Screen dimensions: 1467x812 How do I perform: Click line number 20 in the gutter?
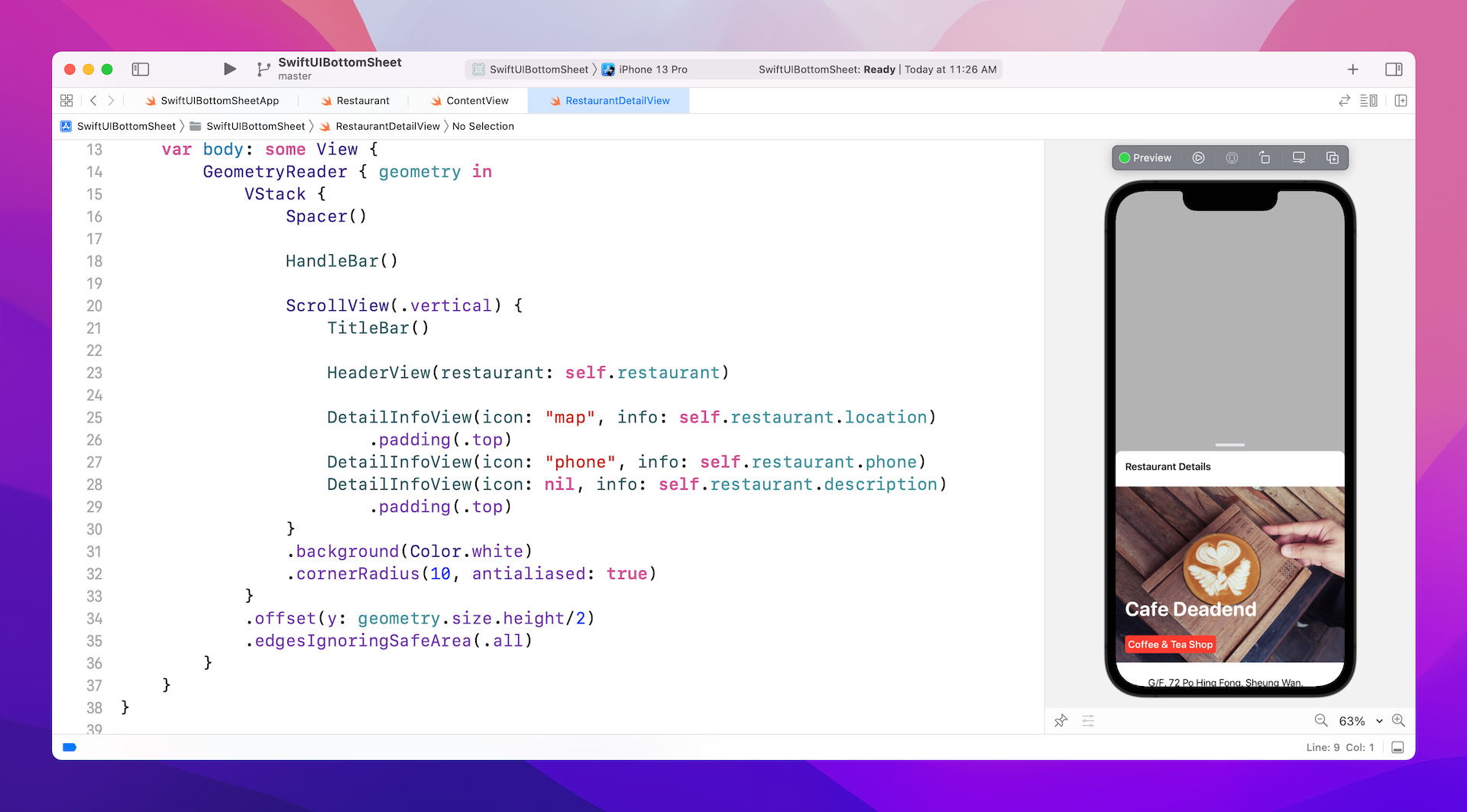[94, 306]
